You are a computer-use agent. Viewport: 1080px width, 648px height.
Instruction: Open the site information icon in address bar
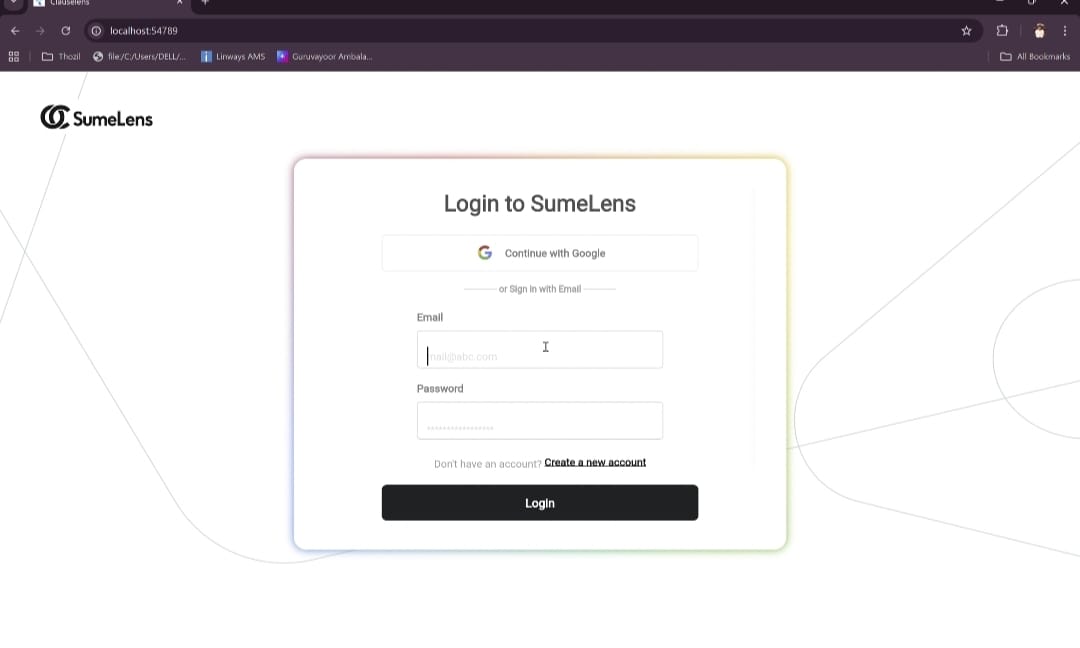coord(96,31)
